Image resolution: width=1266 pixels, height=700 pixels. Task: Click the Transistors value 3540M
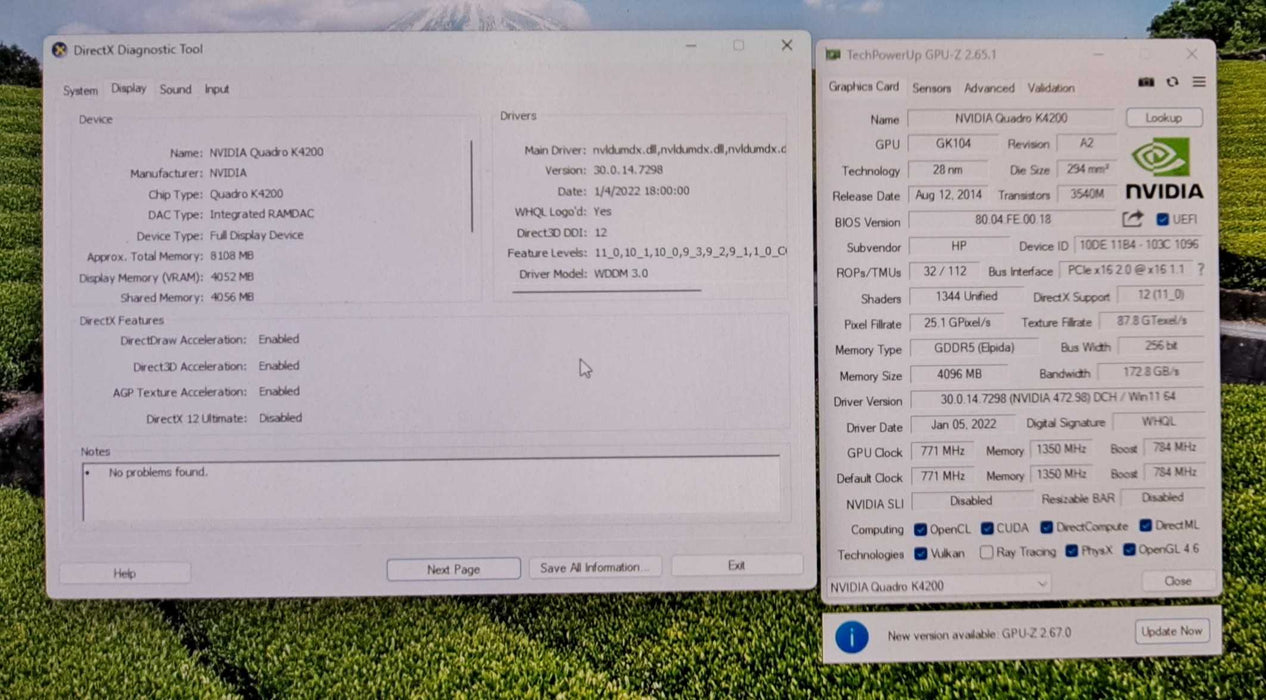pos(1086,194)
